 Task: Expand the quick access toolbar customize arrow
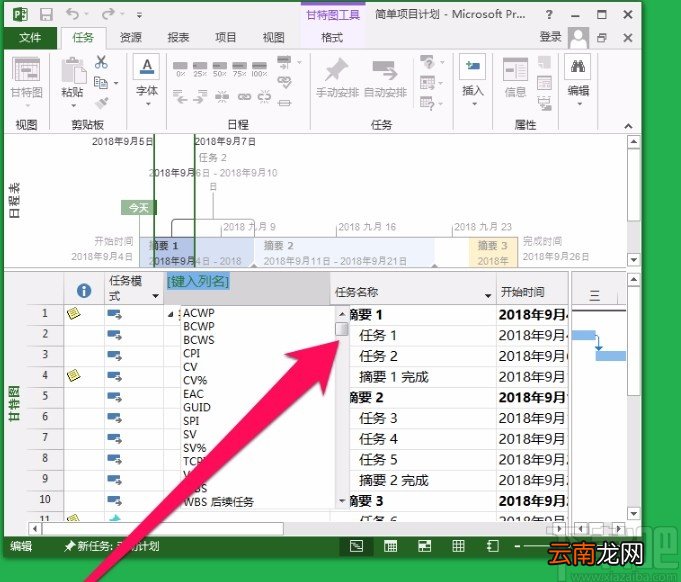[139, 15]
